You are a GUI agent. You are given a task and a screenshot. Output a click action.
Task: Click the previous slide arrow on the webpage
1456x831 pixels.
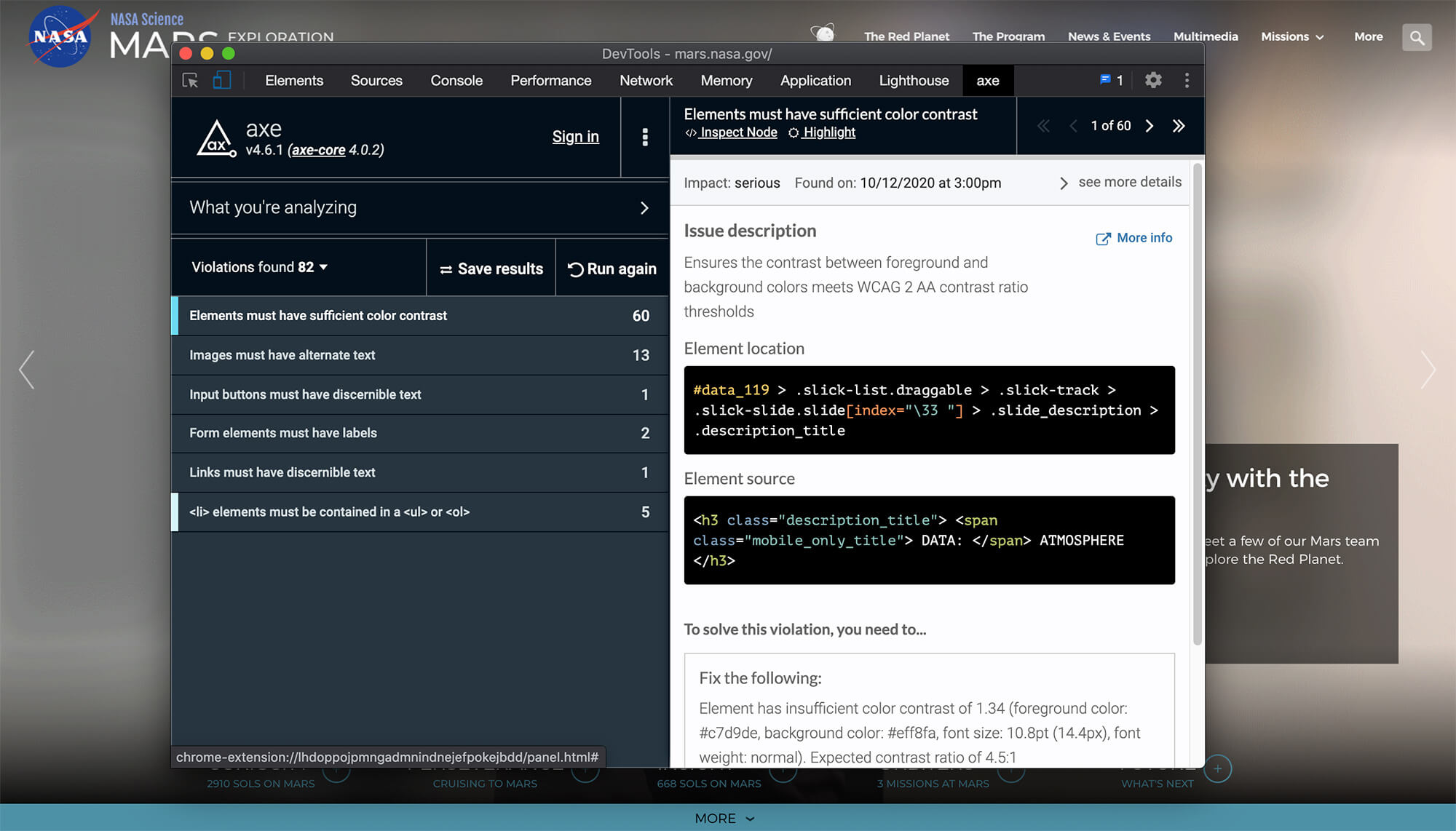tap(27, 370)
